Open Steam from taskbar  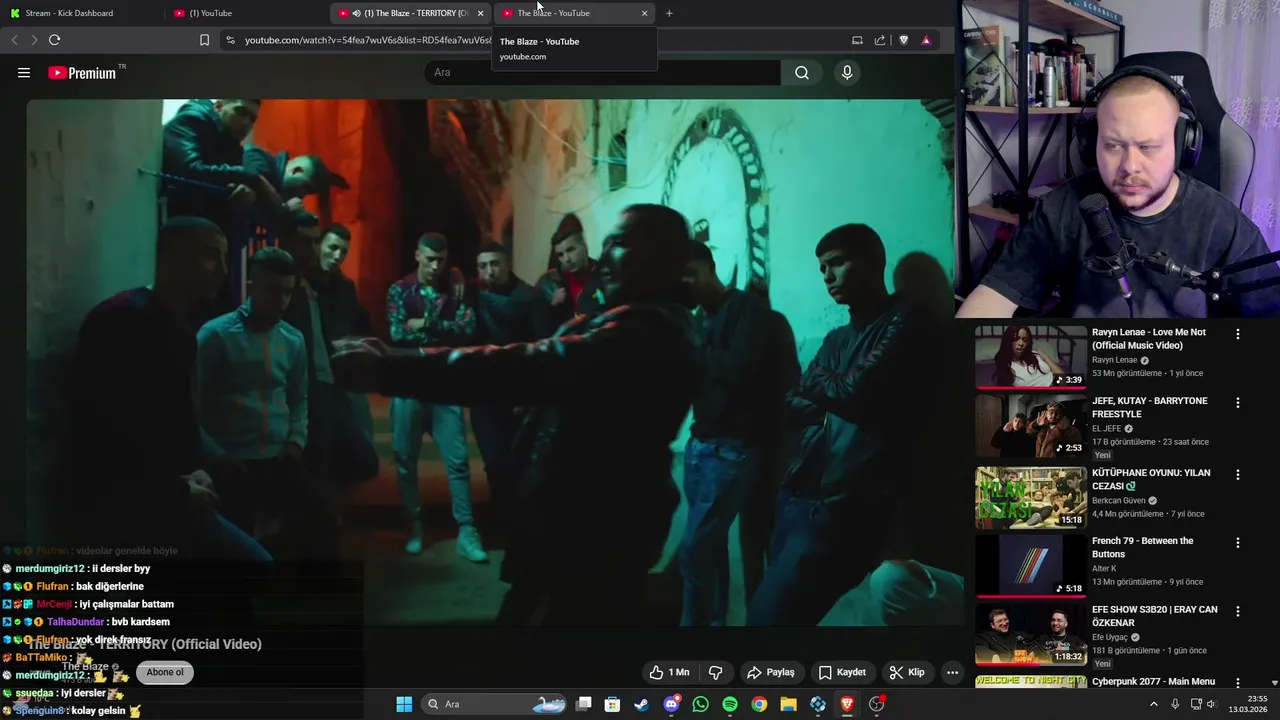point(642,704)
